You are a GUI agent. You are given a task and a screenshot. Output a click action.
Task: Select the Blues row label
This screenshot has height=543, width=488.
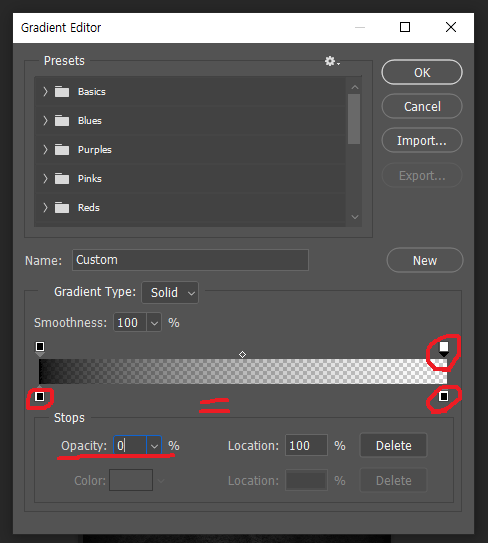pos(90,121)
